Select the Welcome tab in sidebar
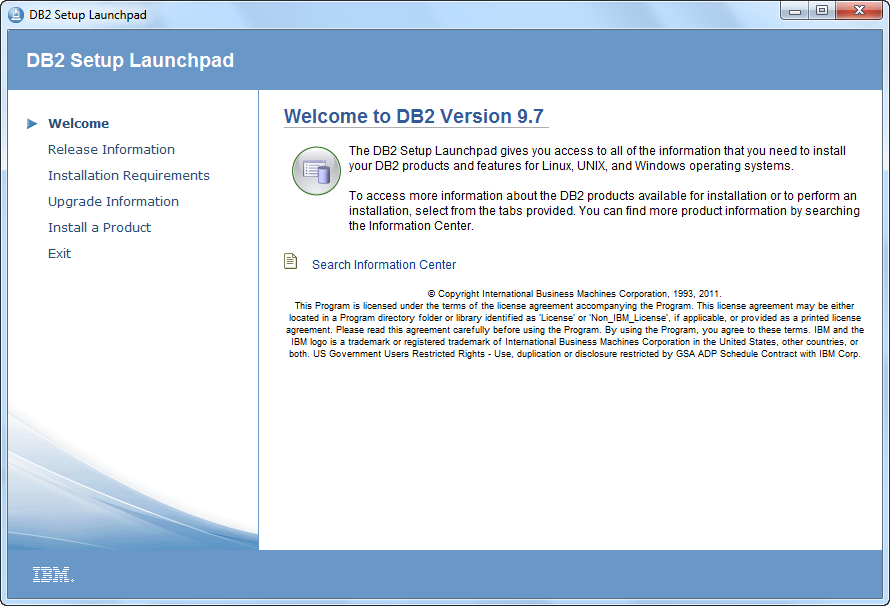Image resolution: width=890 pixels, height=606 pixels. pos(78,124)
